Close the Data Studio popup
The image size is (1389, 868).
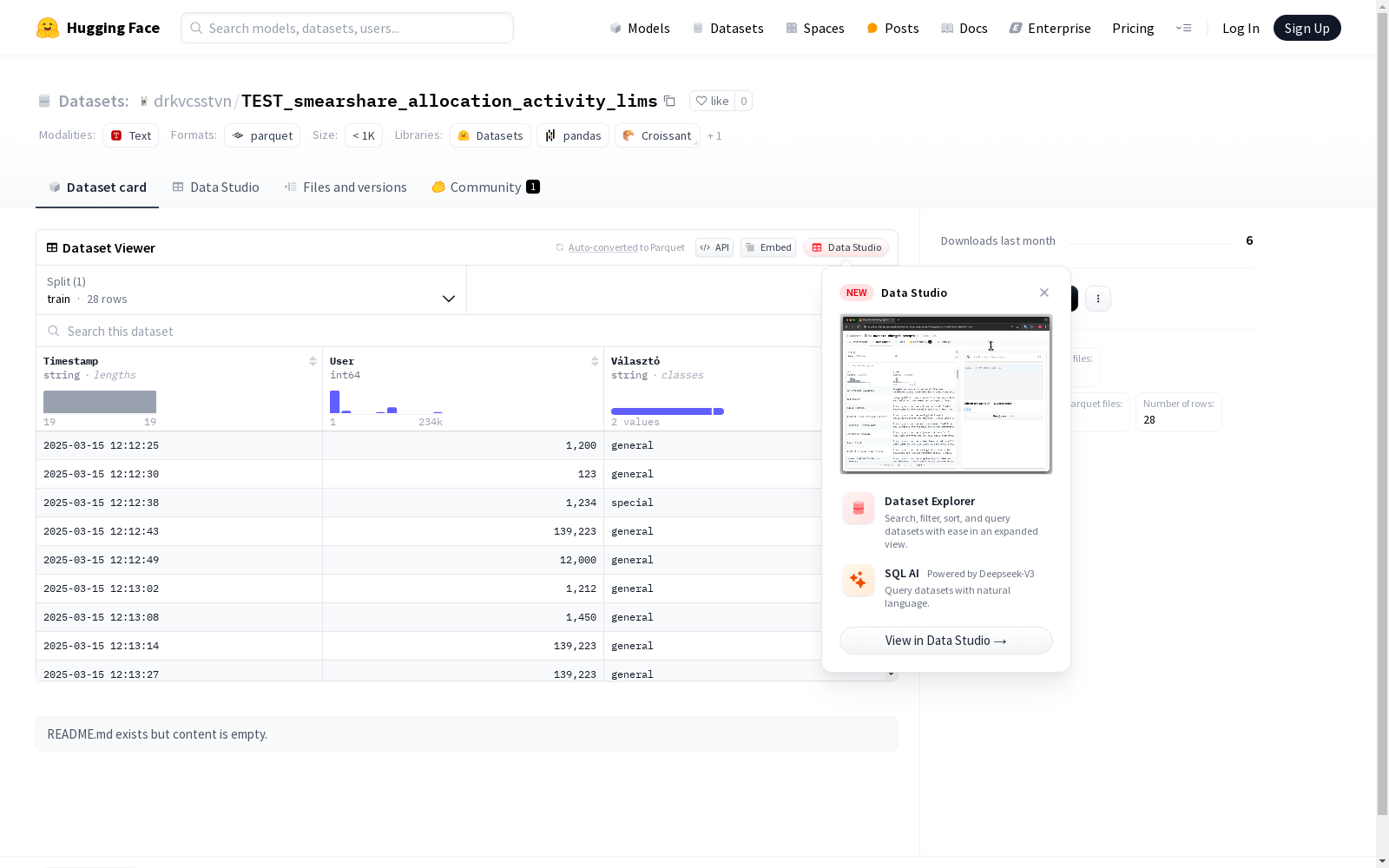point(1044,293)
